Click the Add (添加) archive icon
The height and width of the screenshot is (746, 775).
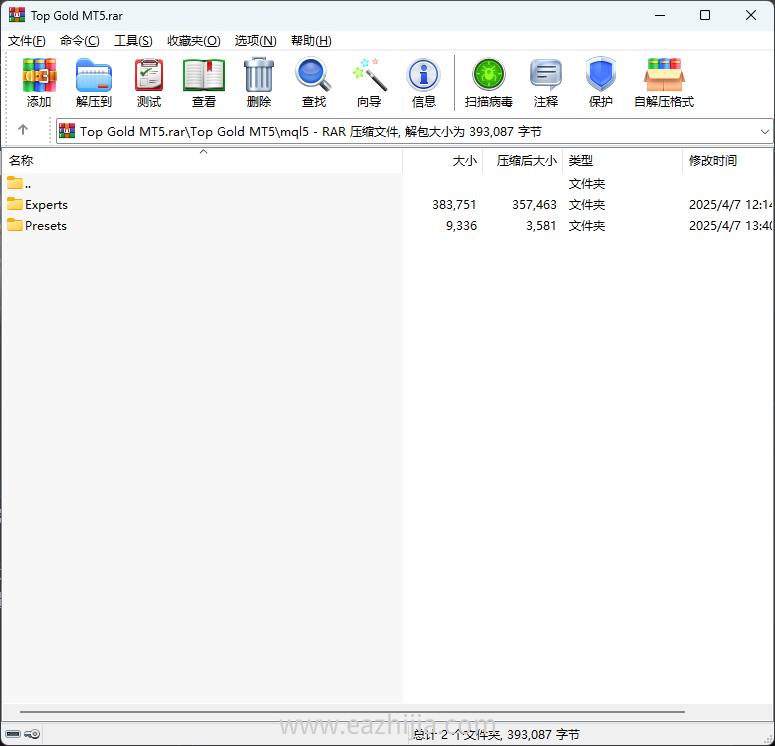tap(39, 75)
